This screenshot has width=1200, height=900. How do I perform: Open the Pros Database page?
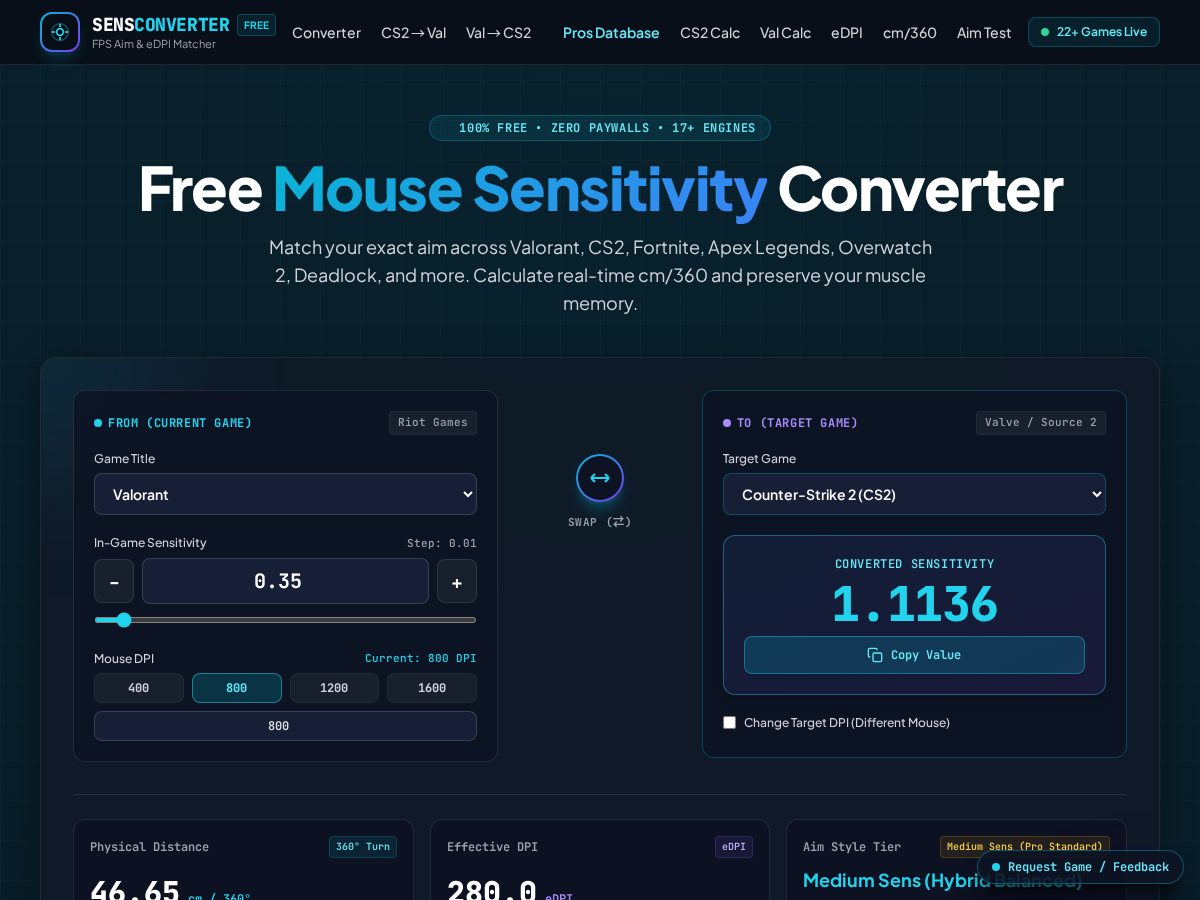click(x=611, y=32)
